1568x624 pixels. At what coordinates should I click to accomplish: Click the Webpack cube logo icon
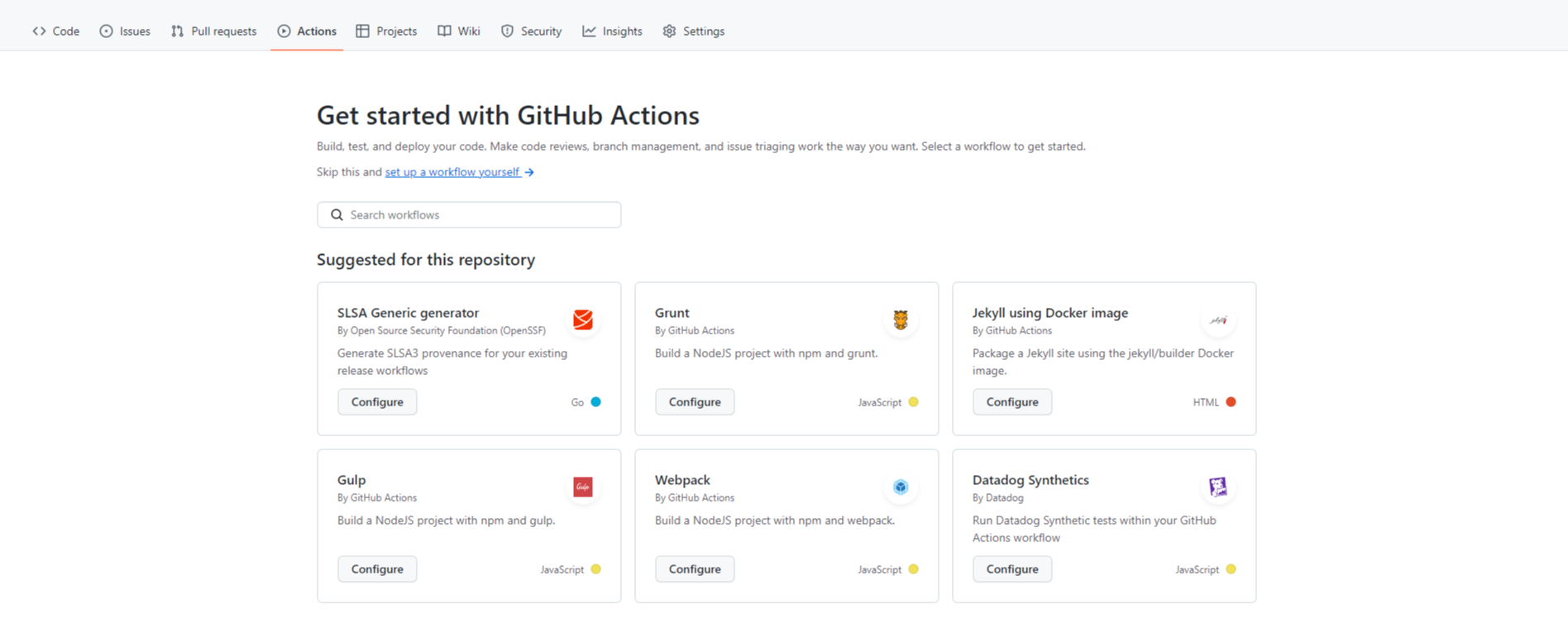pyautogui.click(x=901, y=487)
